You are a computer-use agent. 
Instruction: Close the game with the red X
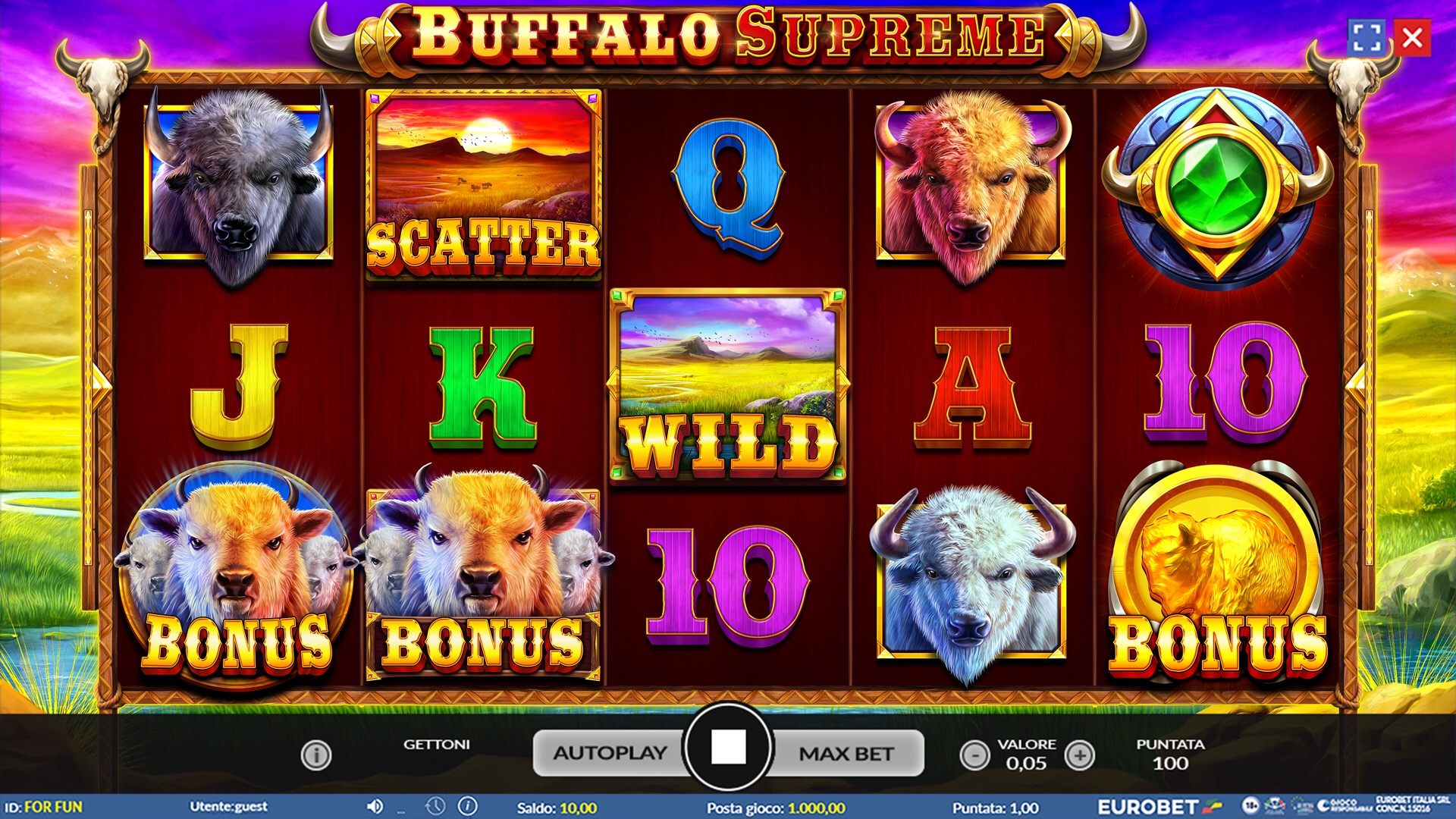coord(1412,37)
